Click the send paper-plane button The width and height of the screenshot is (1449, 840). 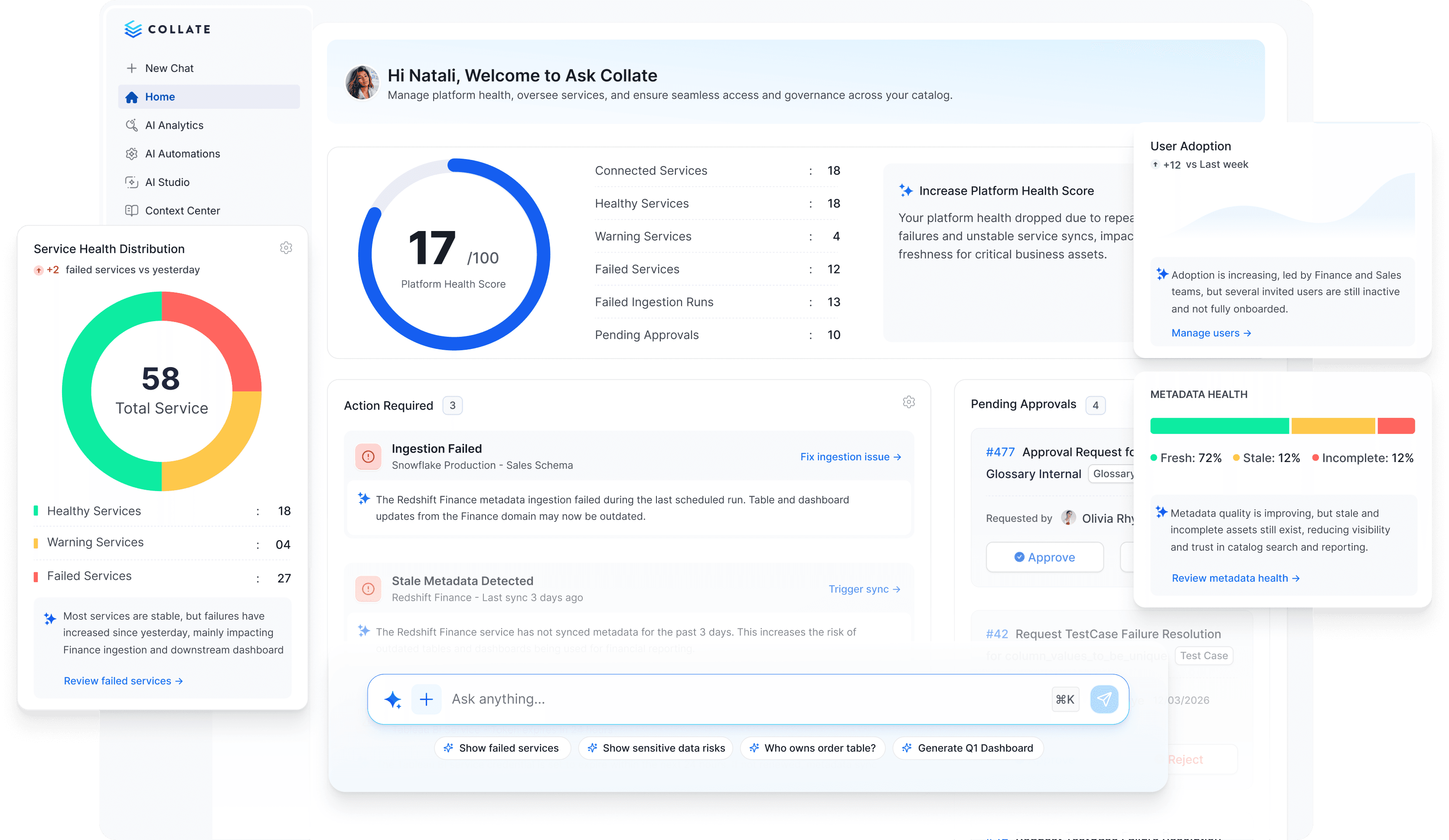[x=1104, y=699]
